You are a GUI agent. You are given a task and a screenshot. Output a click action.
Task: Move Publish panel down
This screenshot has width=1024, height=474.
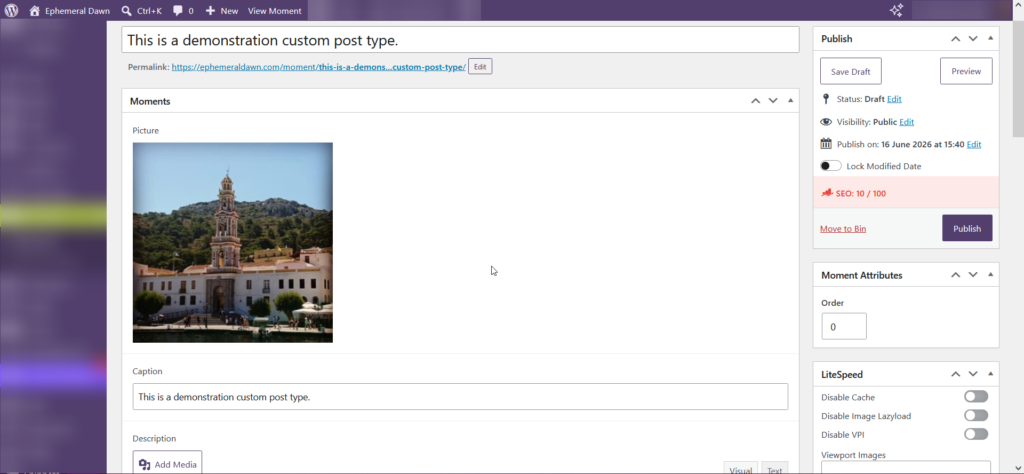(x=973, y=39)
